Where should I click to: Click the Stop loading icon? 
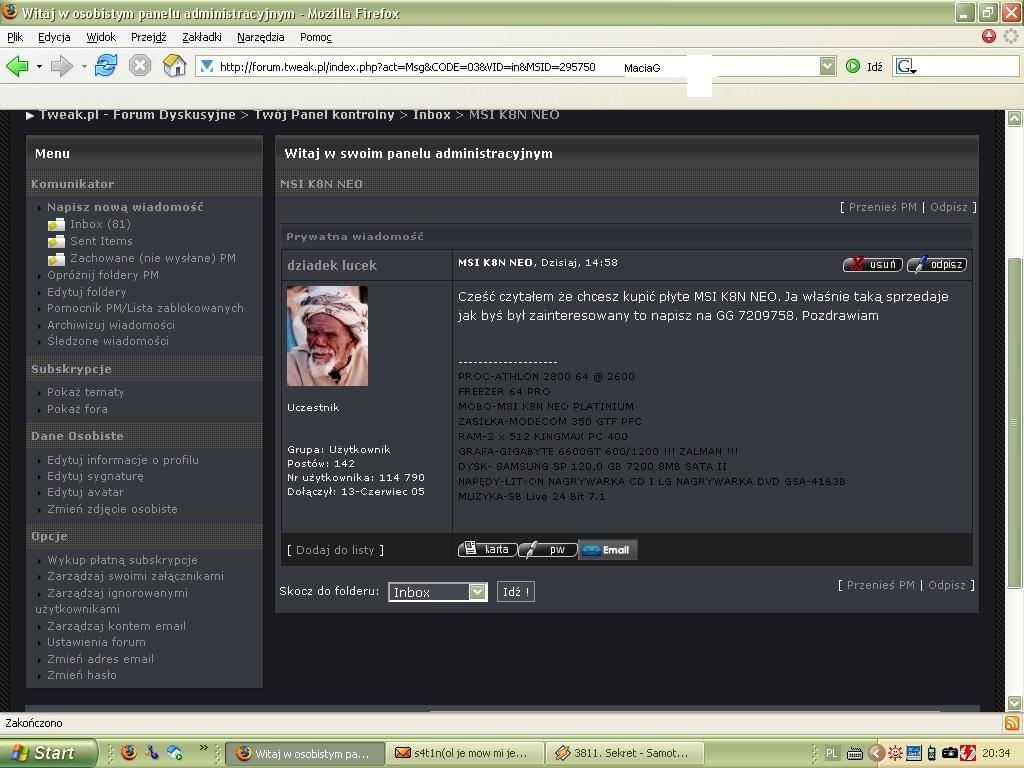coord(140,66)
